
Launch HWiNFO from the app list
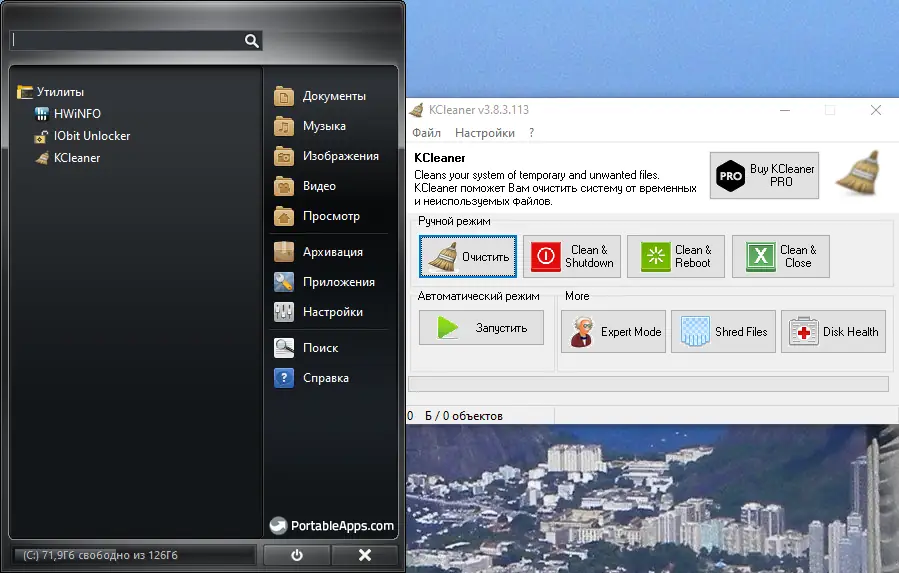coord(68,114)
